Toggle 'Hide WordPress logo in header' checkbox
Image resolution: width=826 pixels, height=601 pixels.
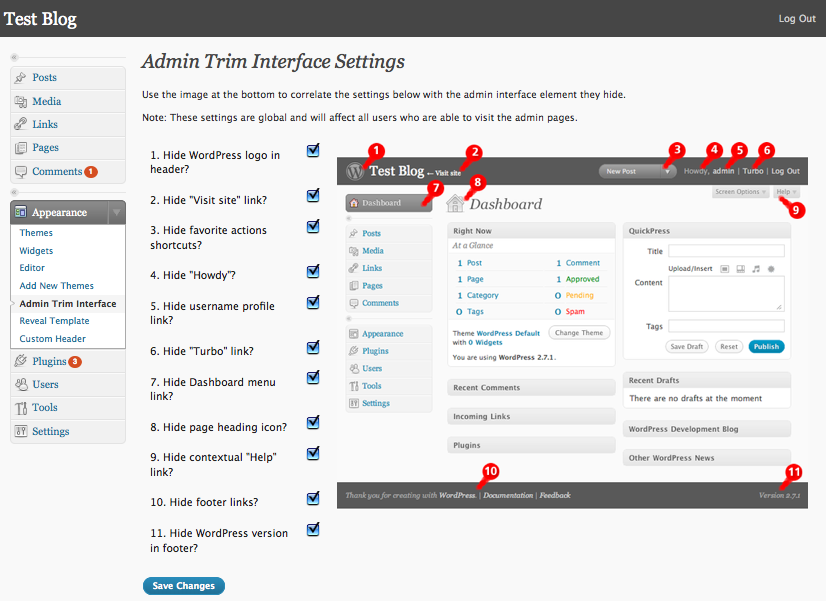313,151
